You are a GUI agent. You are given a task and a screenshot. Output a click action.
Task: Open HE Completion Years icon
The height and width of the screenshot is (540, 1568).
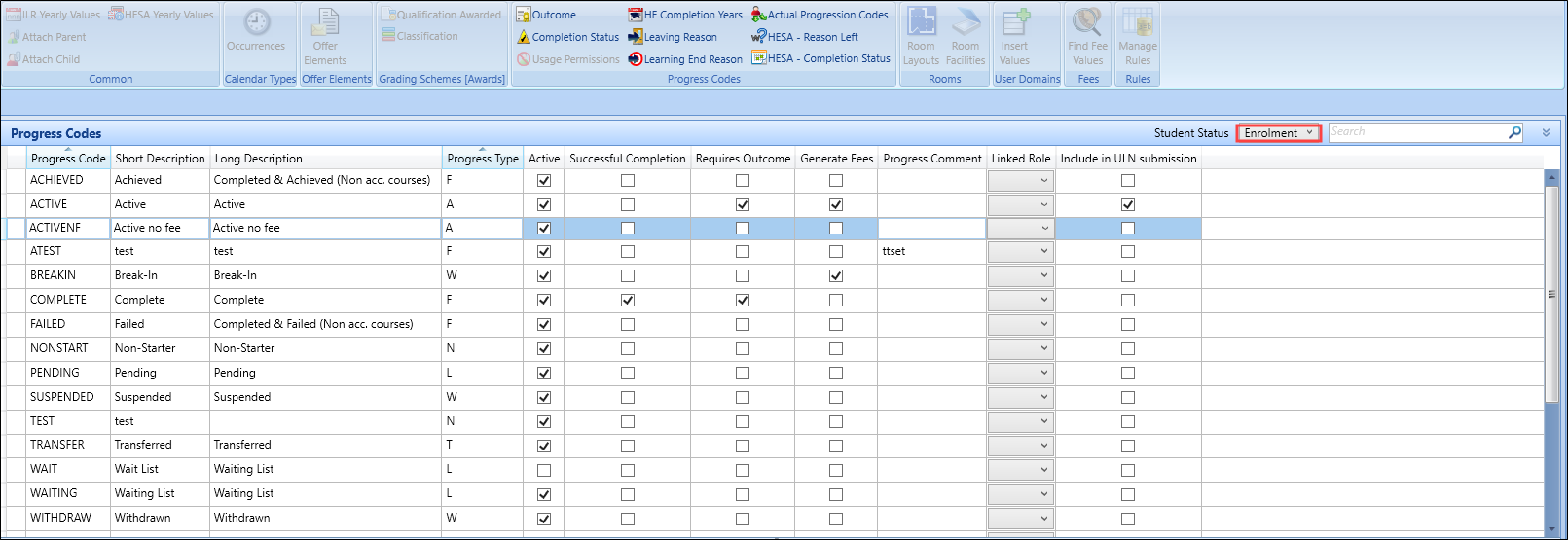click(636, 15)
